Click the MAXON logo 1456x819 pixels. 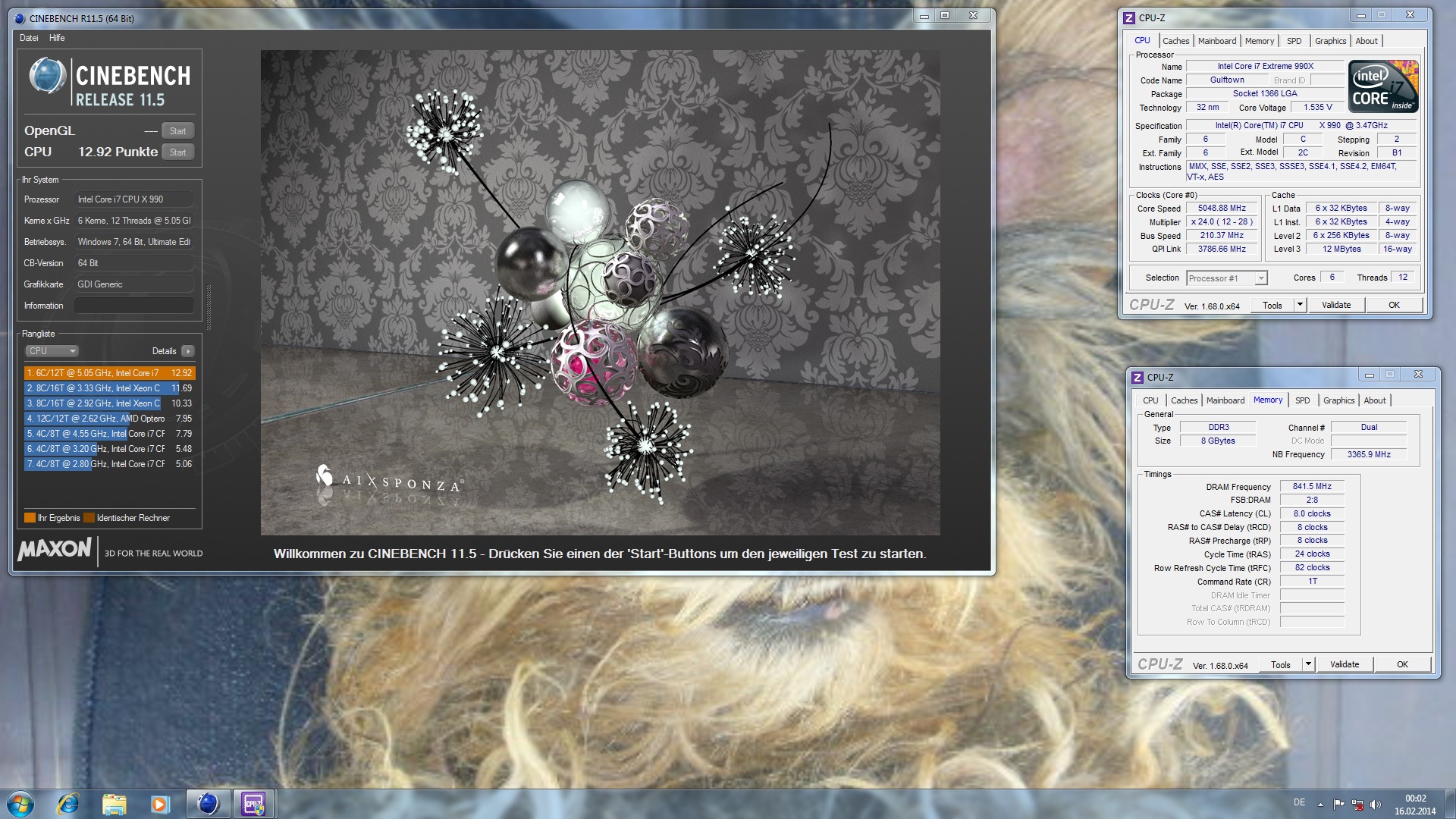[55, 549]
